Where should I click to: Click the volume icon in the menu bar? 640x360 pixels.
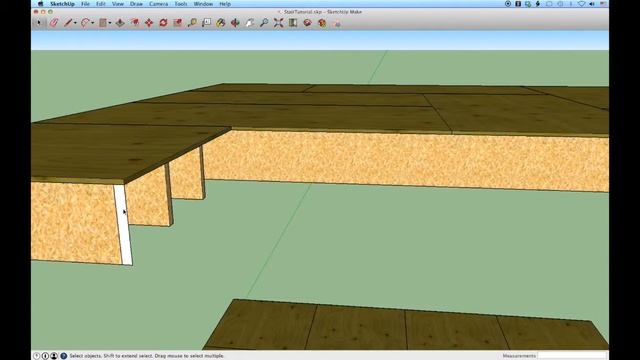coord(592,4)
